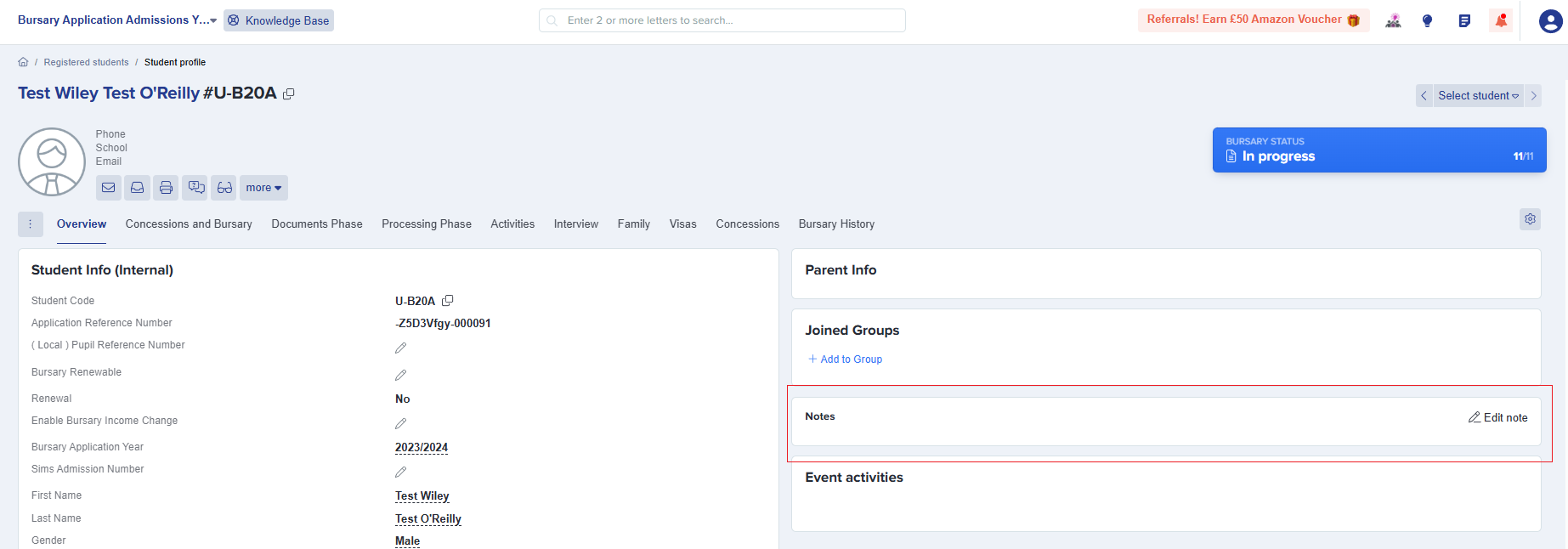Screen dimensions: 1568x549
Task: Go to home via breadcrumb house icon
Action: (x=23, y=62)
